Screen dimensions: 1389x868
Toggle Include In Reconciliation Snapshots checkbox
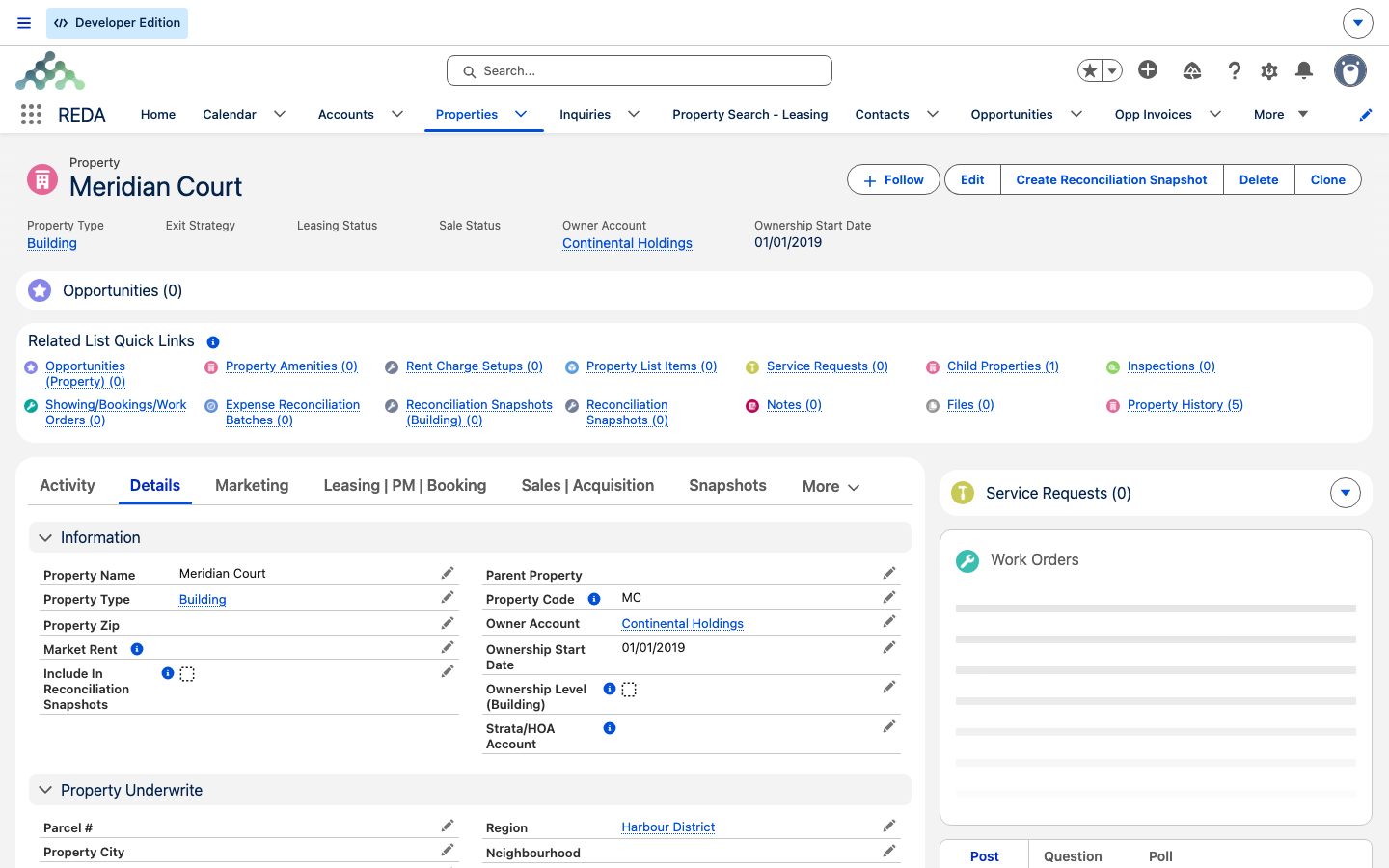pyautogui.click(x=187, y=674)
